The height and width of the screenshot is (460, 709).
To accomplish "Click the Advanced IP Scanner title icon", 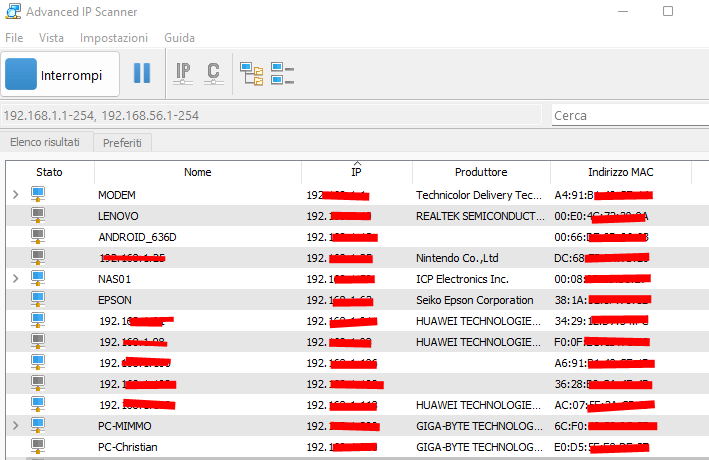I will click(13, 11).
